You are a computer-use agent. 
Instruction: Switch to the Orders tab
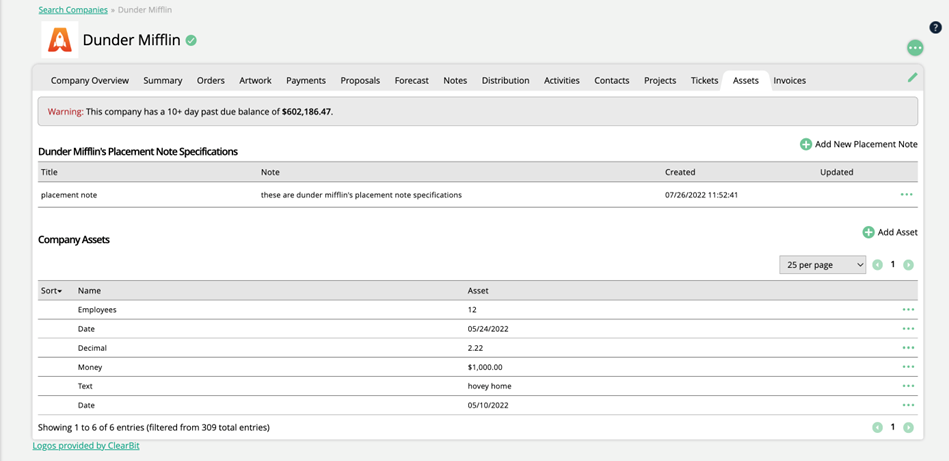coord(211,80)
